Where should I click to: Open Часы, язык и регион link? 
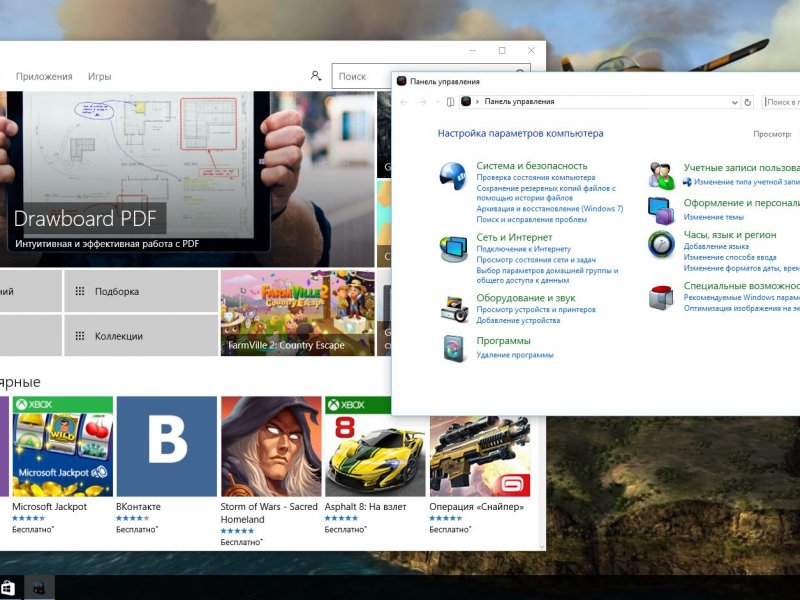[x=730, y=235]
